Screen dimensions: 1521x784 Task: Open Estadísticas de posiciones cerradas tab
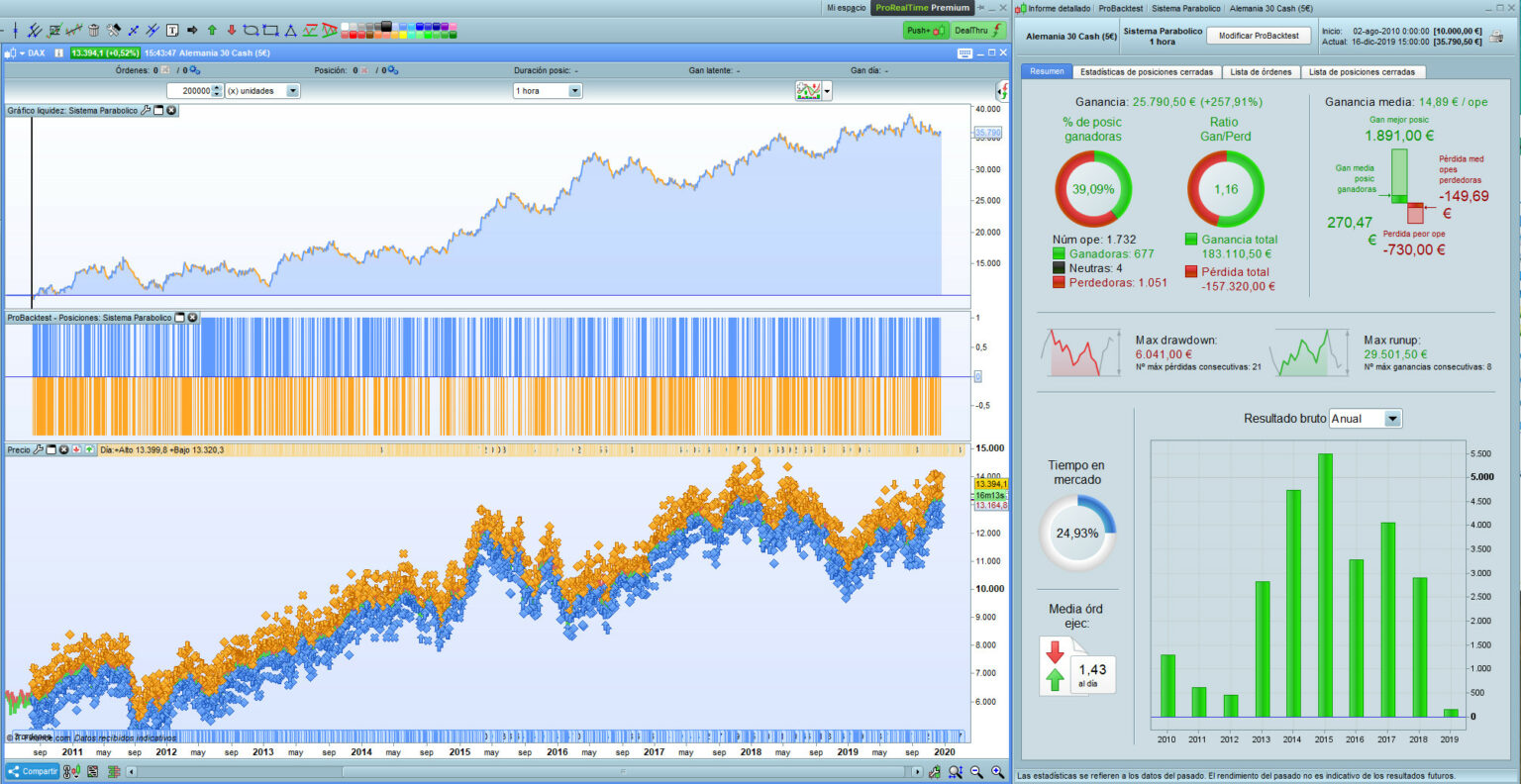(1147, 71)
